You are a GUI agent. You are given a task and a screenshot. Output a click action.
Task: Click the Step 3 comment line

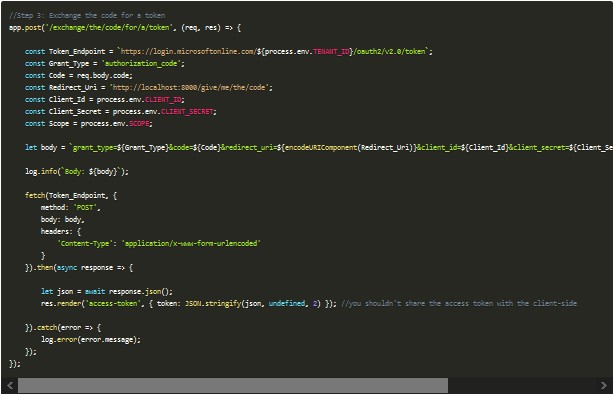pos(87,16)
